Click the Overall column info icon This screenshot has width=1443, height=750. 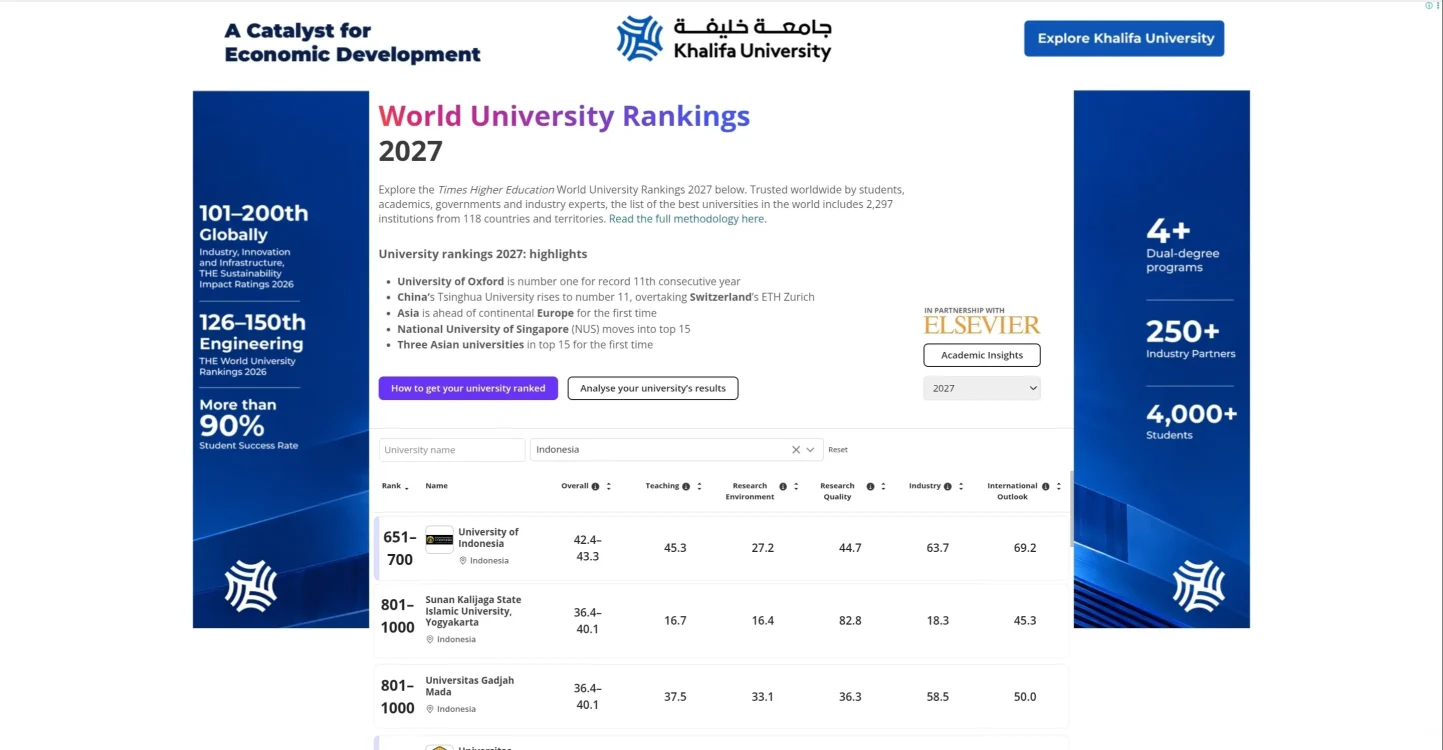coord(595,486)
